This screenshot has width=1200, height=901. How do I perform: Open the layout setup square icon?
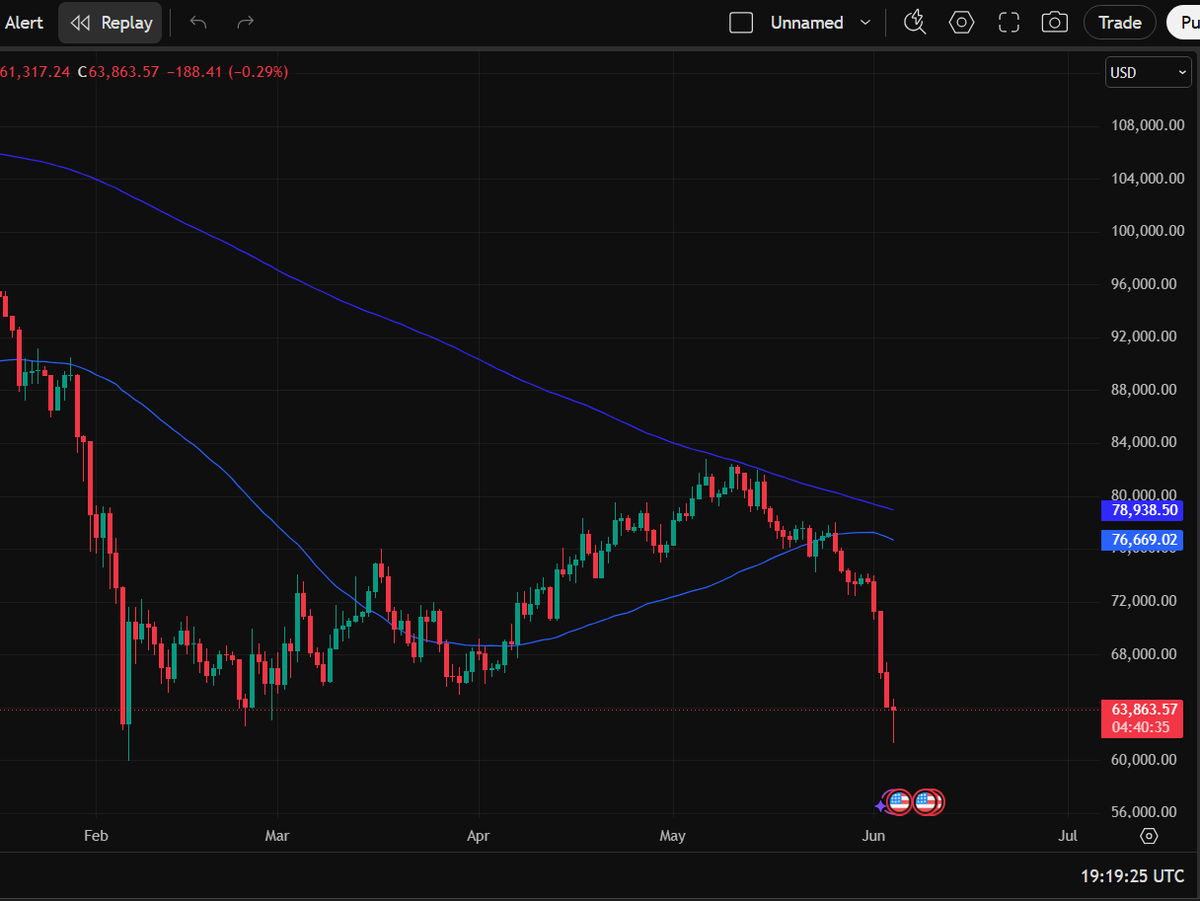741,22
